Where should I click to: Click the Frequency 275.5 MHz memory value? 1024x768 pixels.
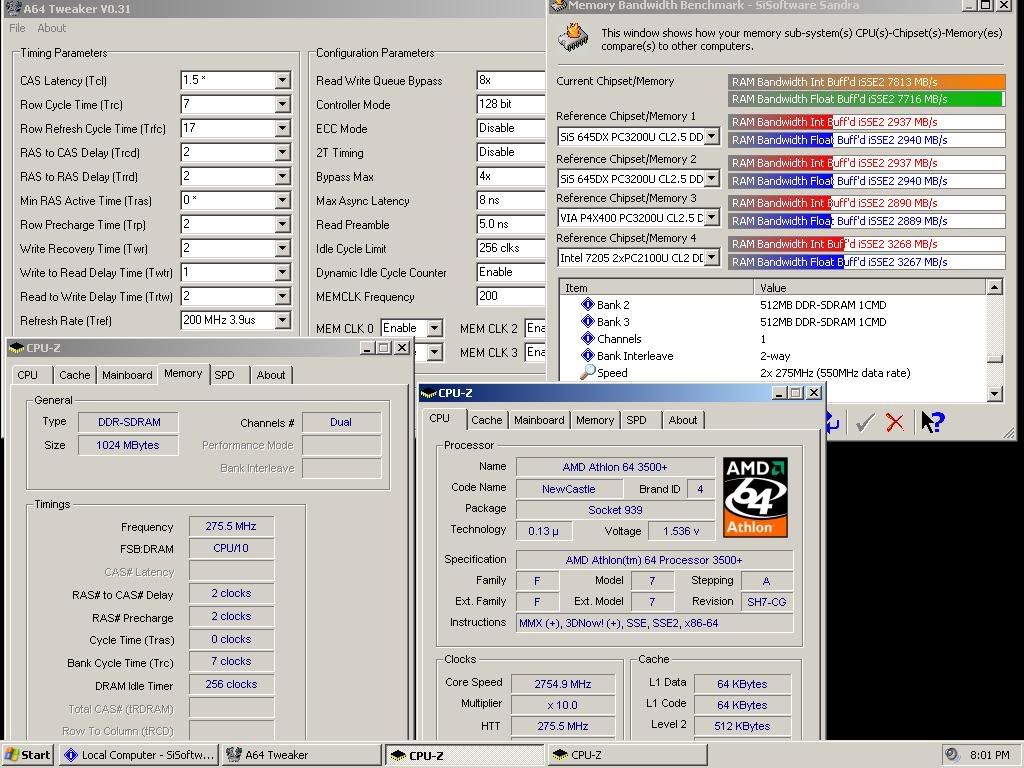[x=231, y=526]
